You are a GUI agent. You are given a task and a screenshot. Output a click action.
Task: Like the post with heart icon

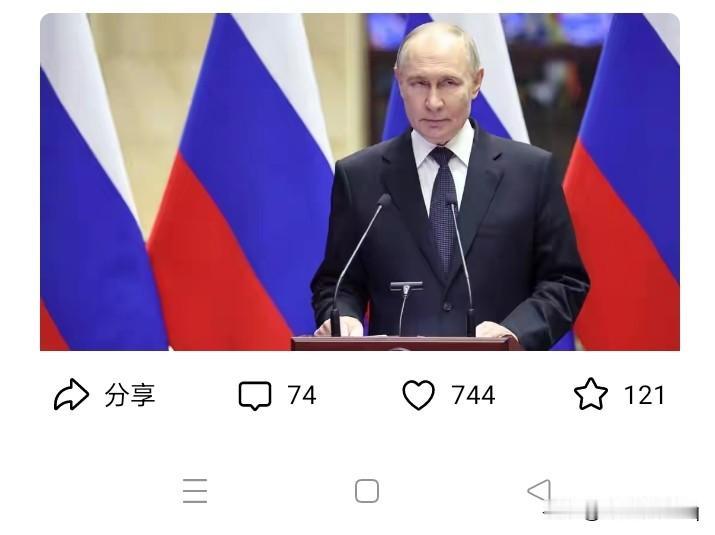pyautogui.click(x=419, y=395)
